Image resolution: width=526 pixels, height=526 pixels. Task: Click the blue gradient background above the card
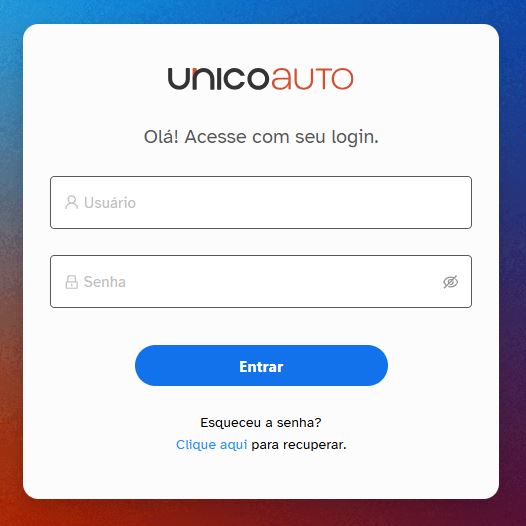(x=262, y=11)
